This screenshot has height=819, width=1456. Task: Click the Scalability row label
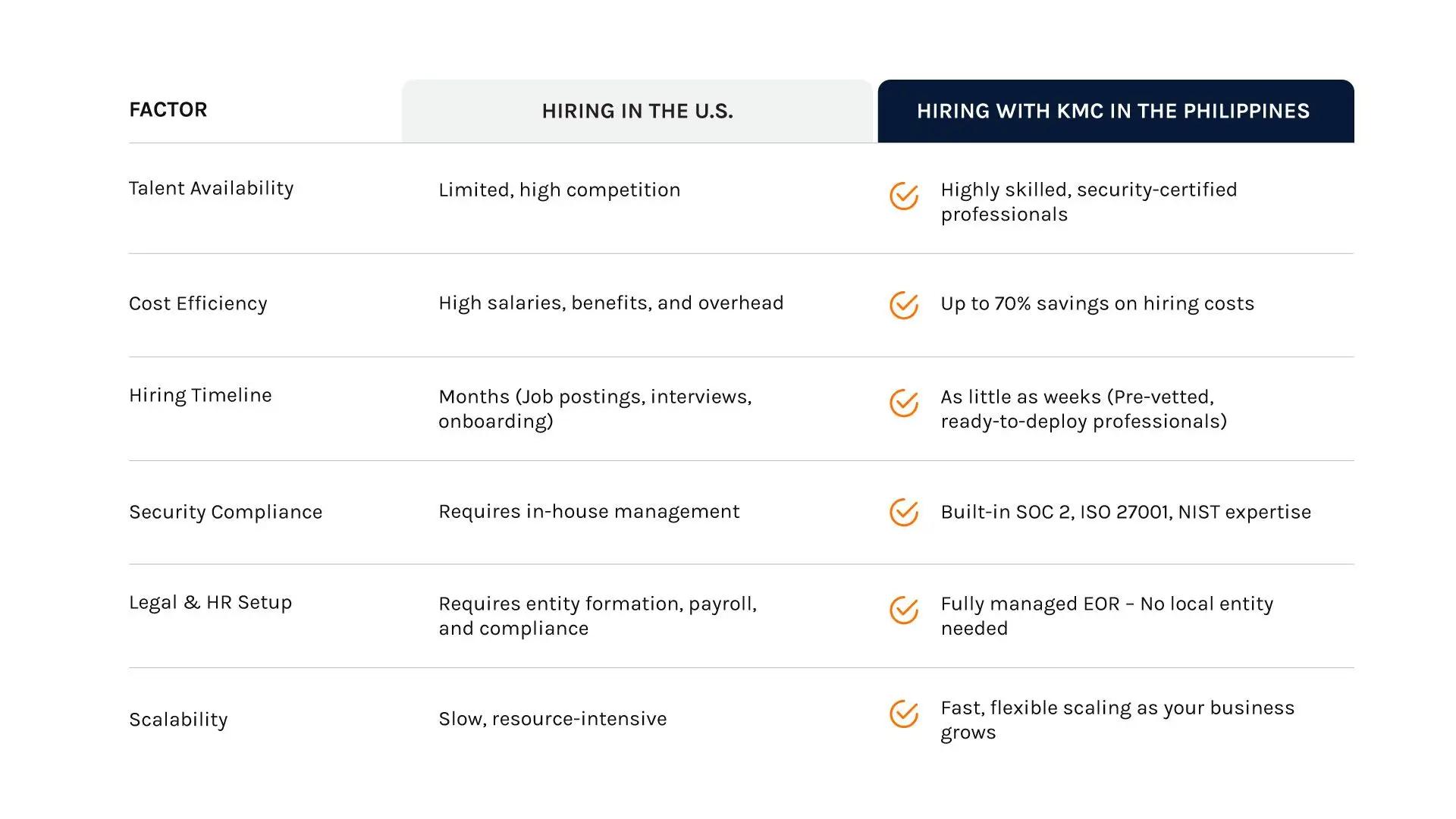(x=178, y=720)
